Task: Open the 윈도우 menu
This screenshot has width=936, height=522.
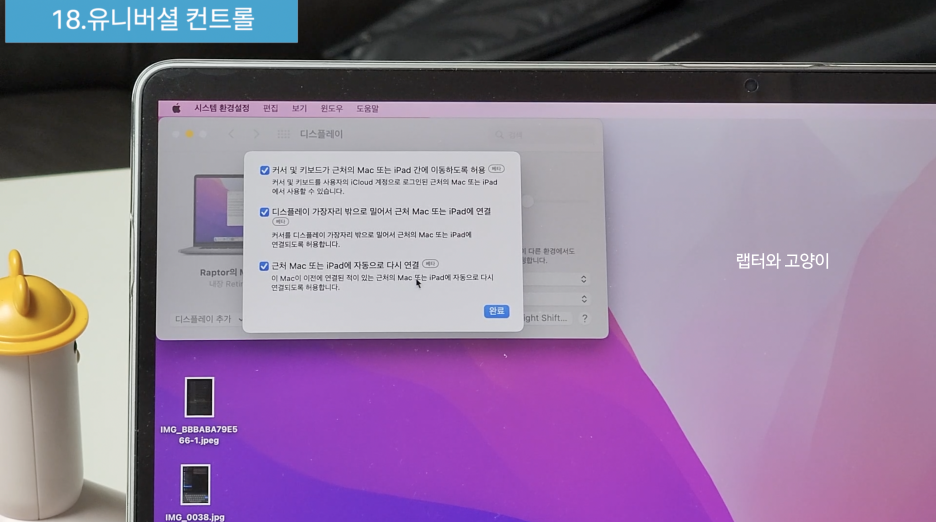Action: (331, 108)
